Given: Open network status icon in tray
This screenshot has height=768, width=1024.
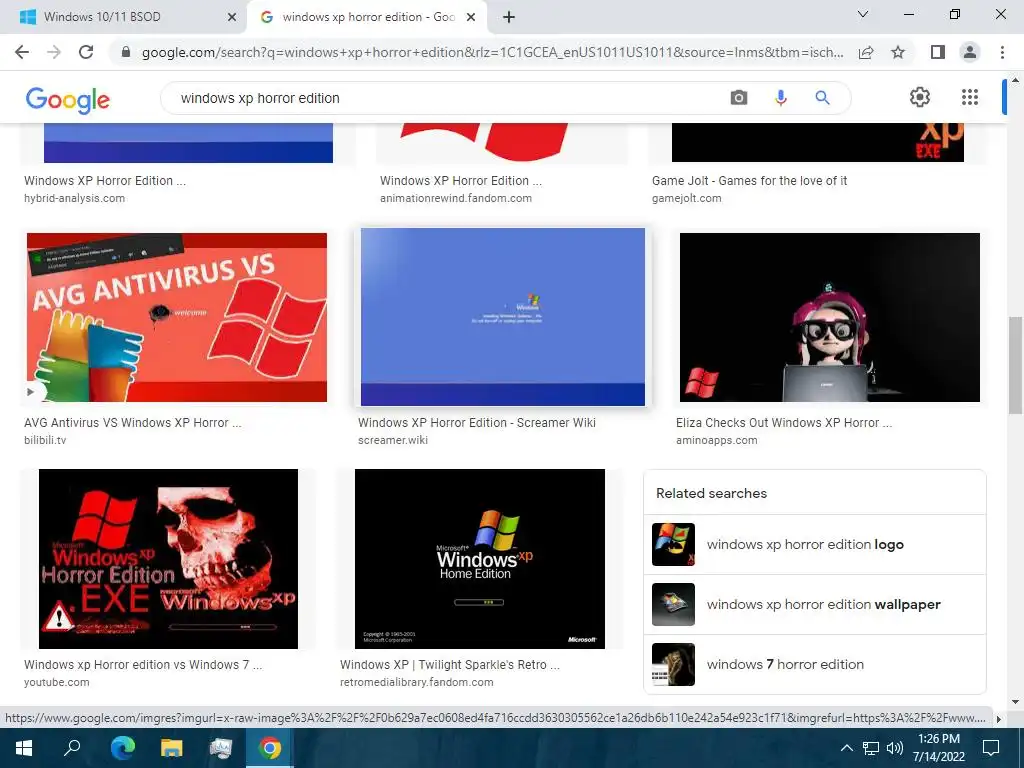Looking at the screenshot, I should 871,748.
